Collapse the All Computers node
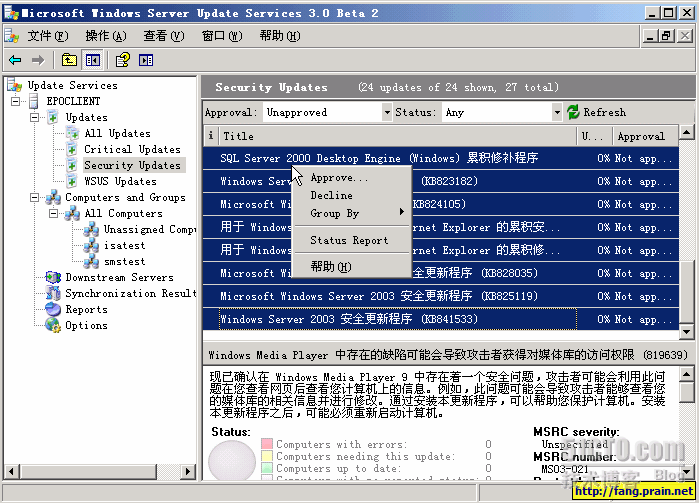Screen dimensions: 699x503 53,214
